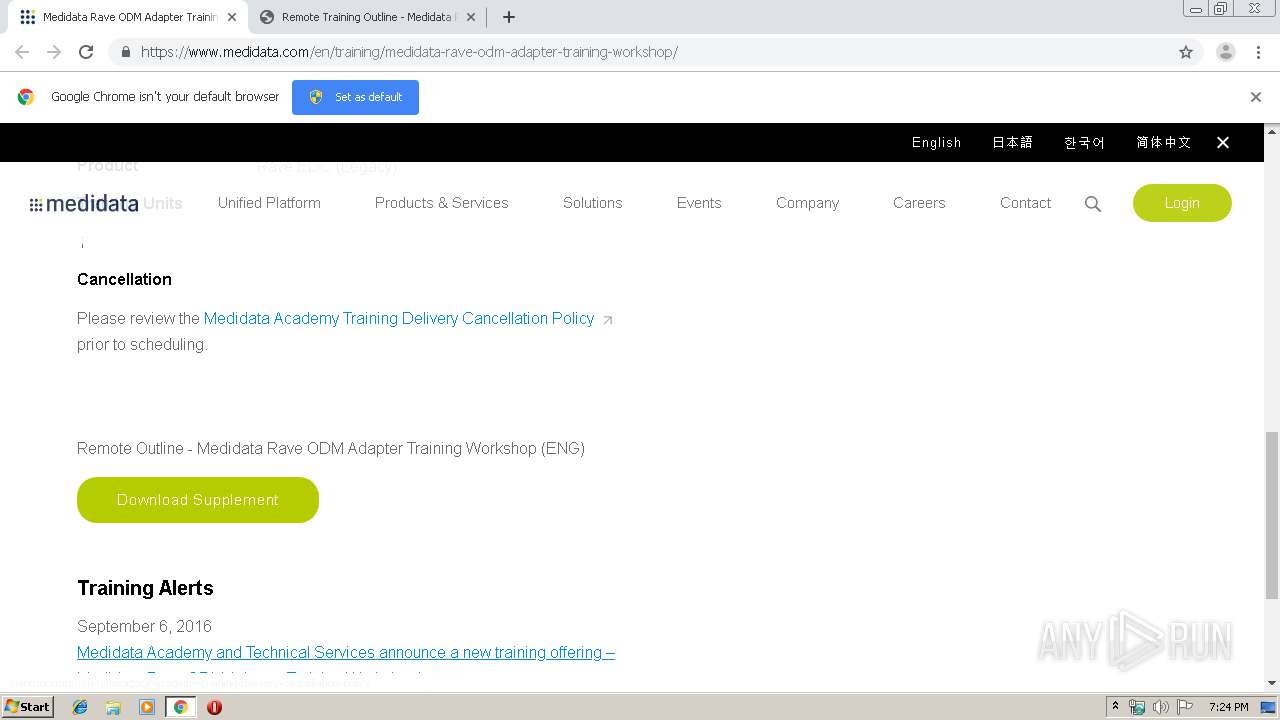The image size is (1280, 720).
Task: Open Products & Services menu
Action: tap(441, 203)
